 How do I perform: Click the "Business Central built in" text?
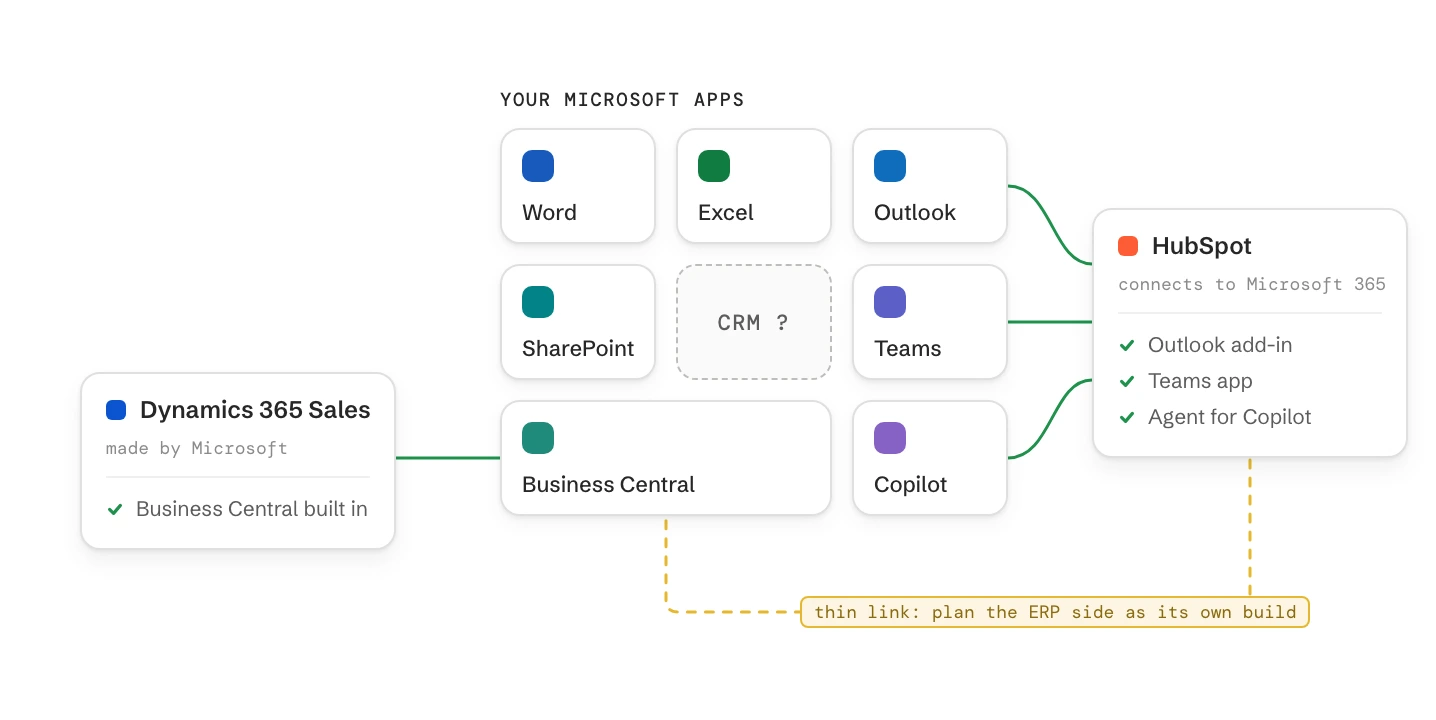(252, 509)
